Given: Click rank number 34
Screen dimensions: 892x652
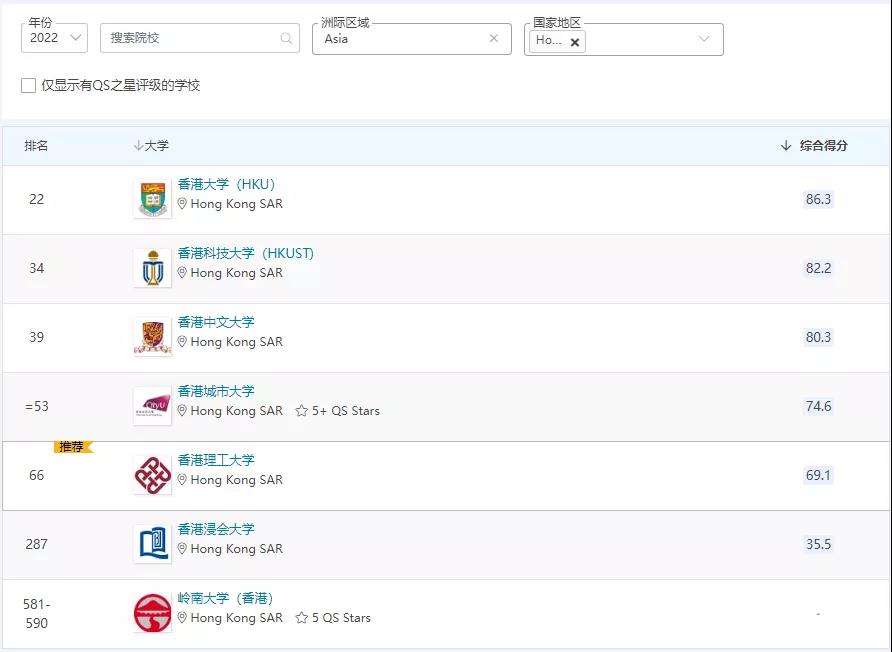Looking at the screenshot, I should 36,268.
